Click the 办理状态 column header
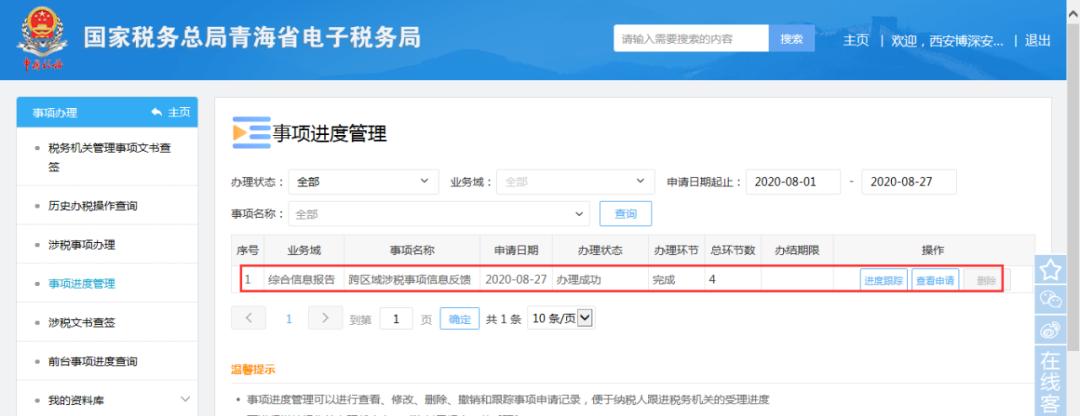Viewport: 1080px width, 416px height. tap(600, 250)
